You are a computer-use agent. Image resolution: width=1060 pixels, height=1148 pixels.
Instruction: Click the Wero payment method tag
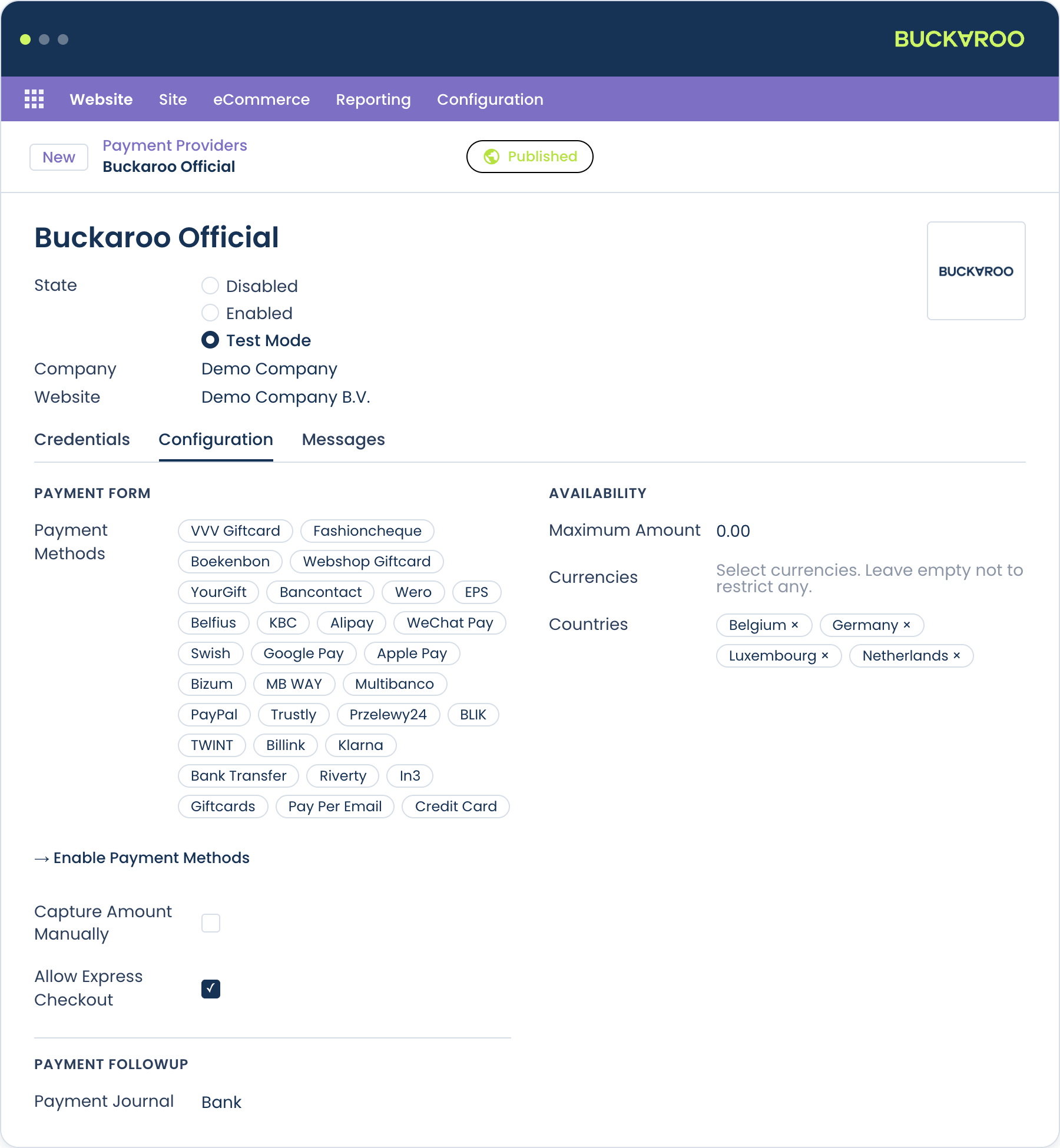[x=413, y=592]
